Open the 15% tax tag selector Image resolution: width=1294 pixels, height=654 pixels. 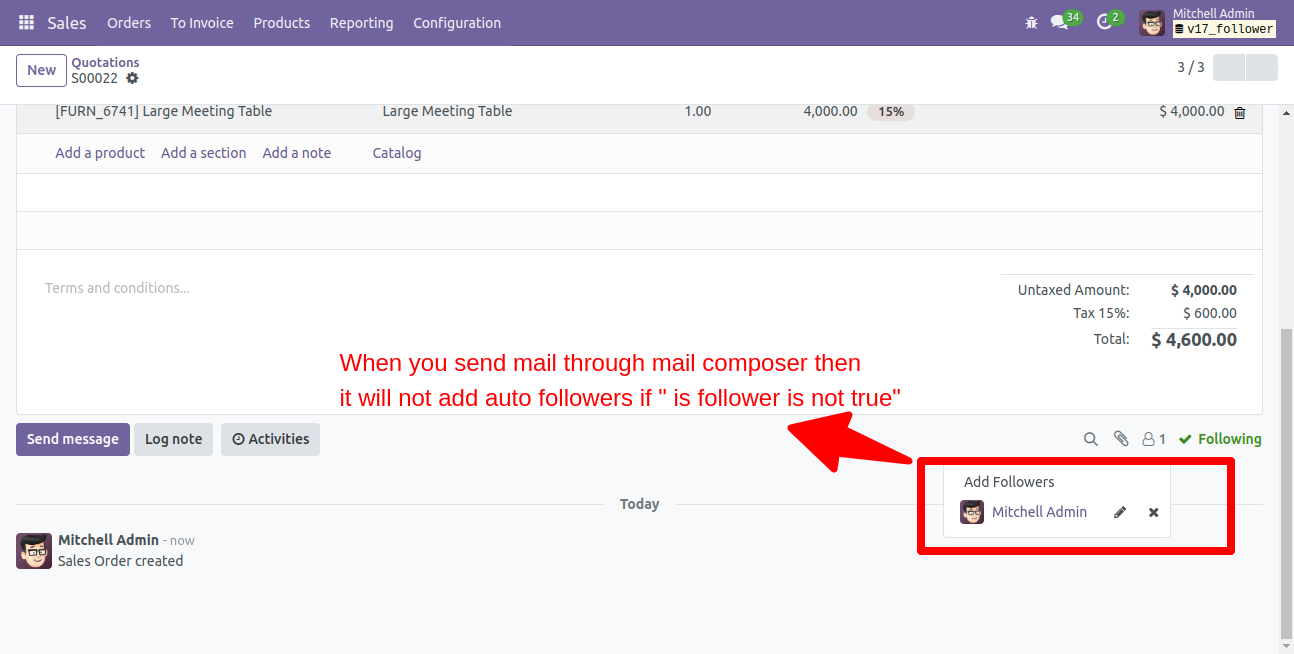[890, 111]
